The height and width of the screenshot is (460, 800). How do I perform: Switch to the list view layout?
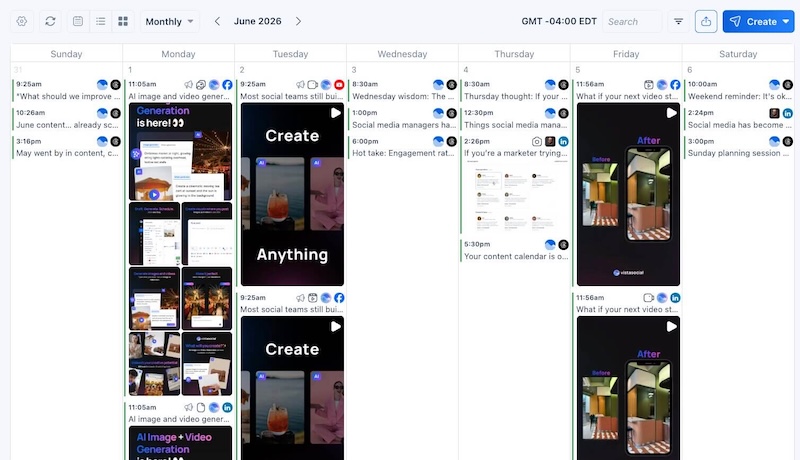[x=101, y=21]
